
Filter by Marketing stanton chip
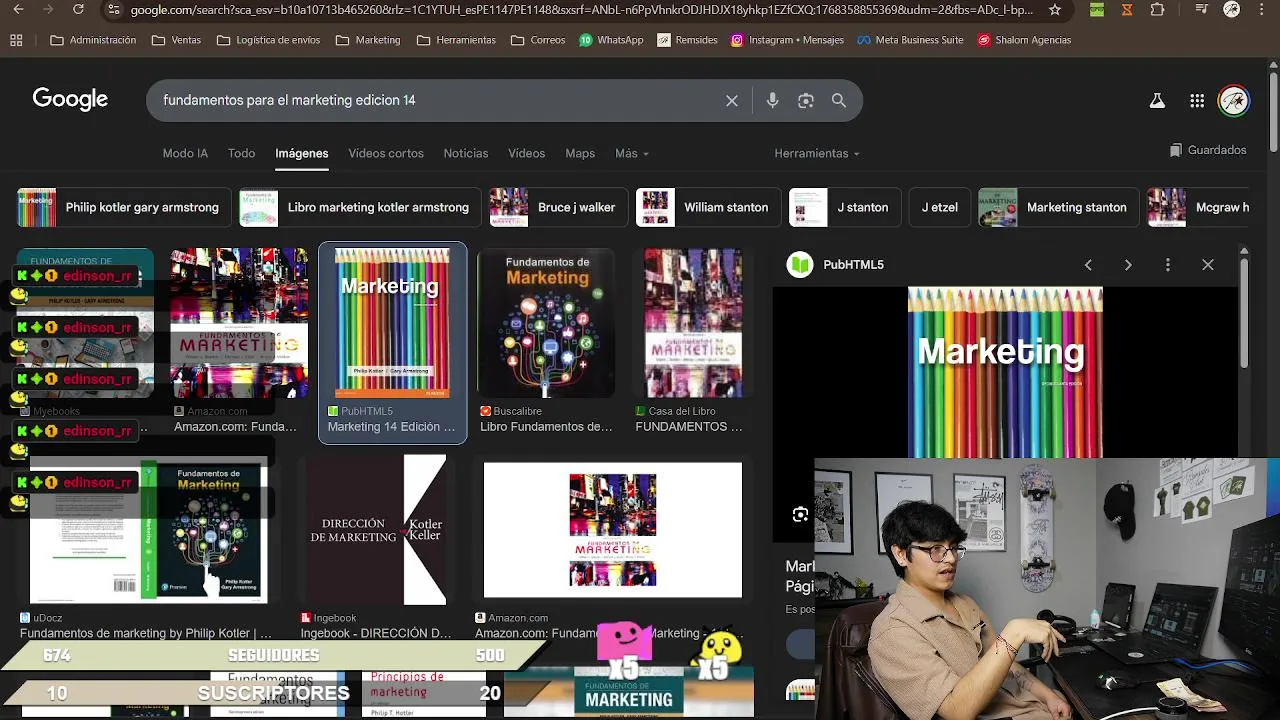pyautogui.click(x=1057, y=207)
